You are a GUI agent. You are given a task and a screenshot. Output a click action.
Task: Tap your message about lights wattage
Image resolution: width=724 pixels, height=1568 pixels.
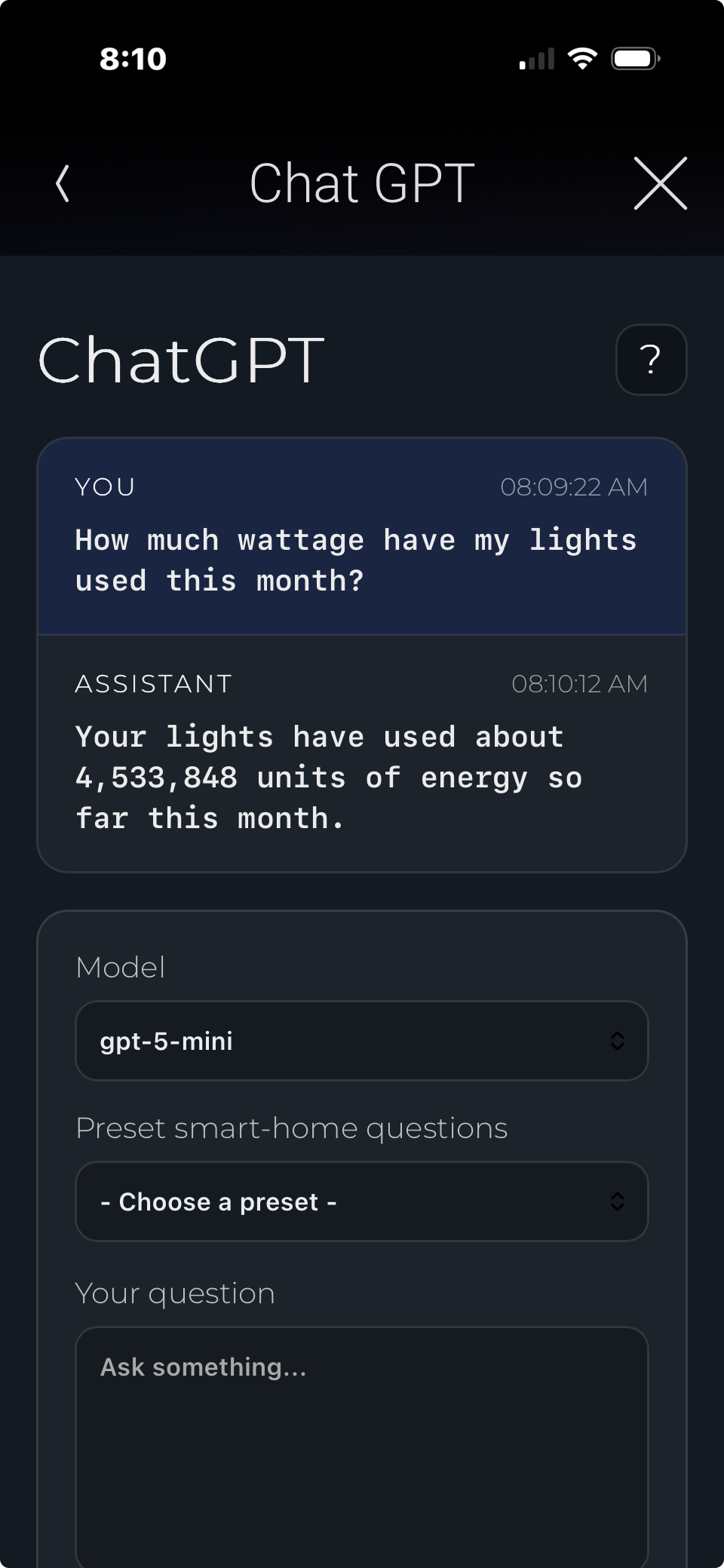click(x=356, y=560)
